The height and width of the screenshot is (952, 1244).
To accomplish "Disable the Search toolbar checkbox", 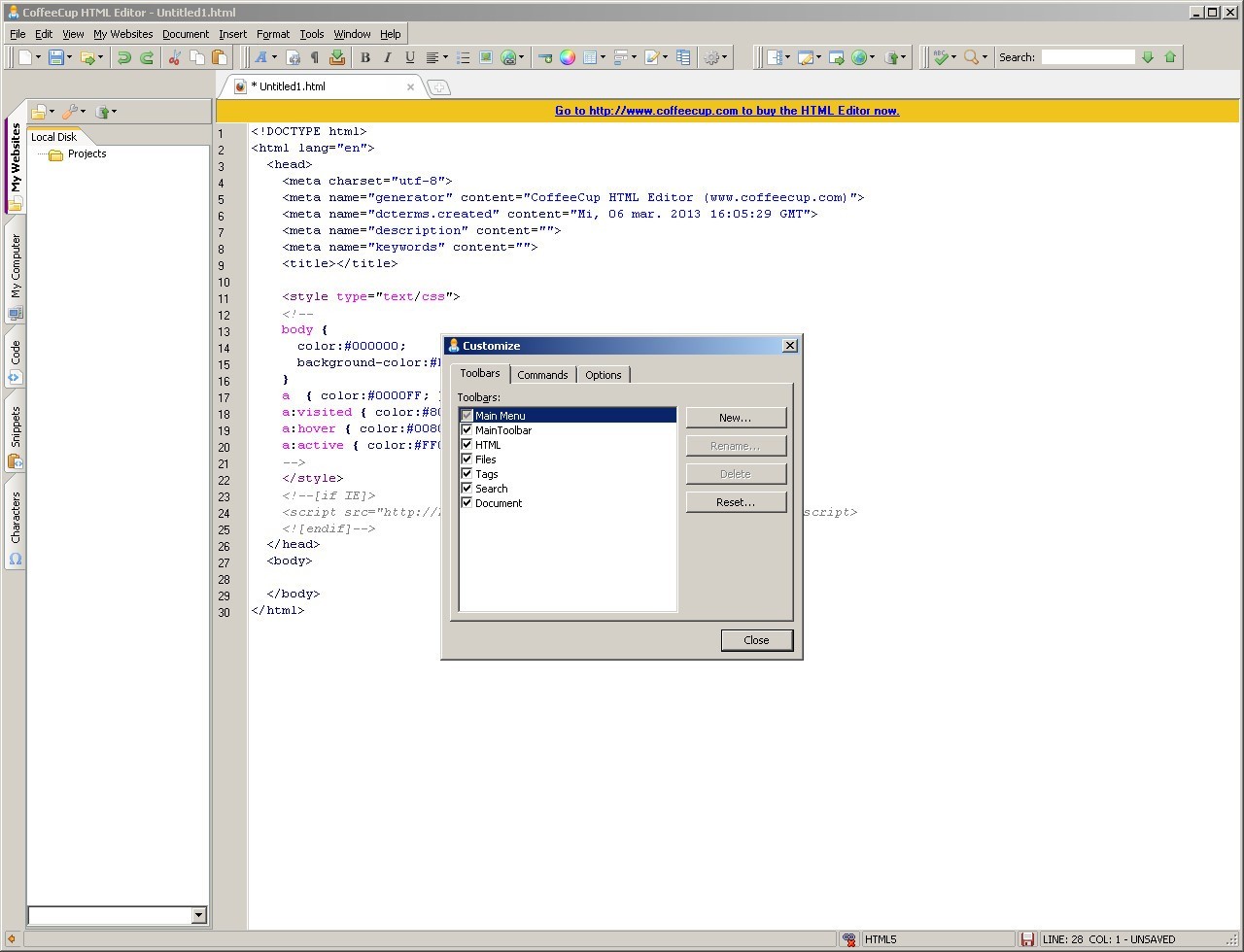I will pyautogui.click(x=466, y=489).
